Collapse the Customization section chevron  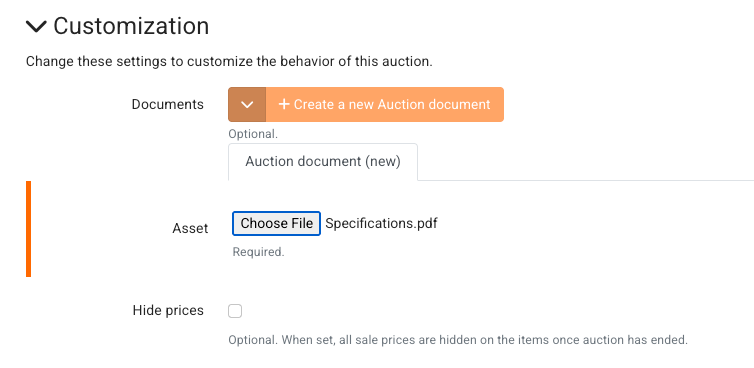click(x=36, y=26)
